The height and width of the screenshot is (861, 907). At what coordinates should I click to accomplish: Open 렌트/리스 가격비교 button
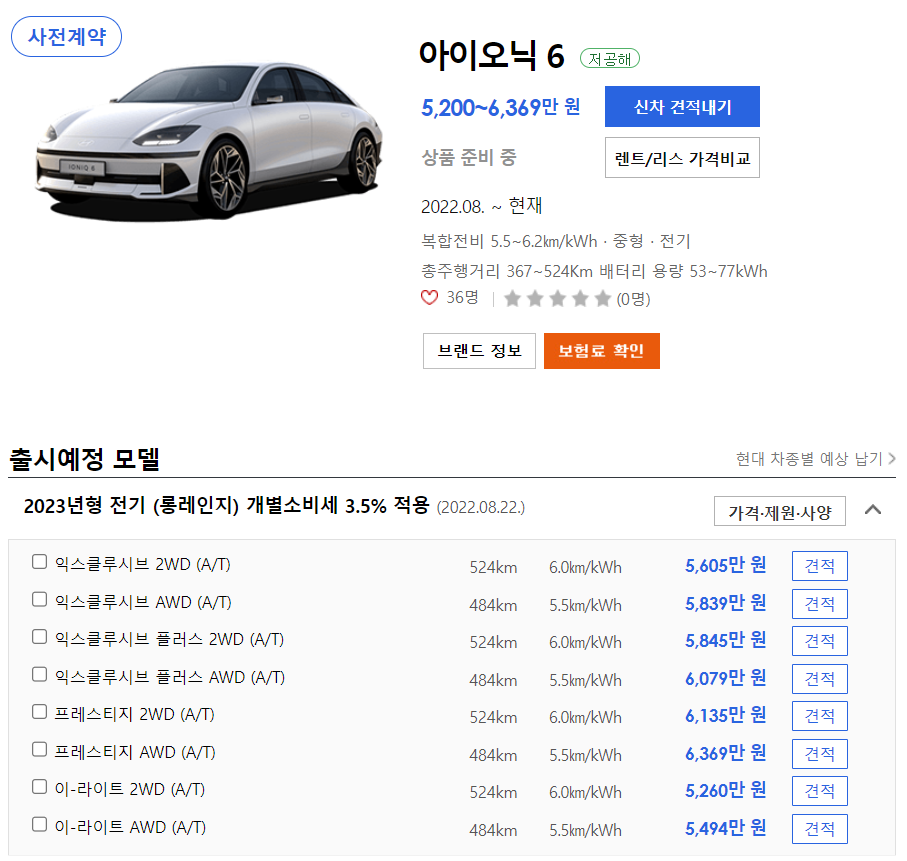(682, 157)
